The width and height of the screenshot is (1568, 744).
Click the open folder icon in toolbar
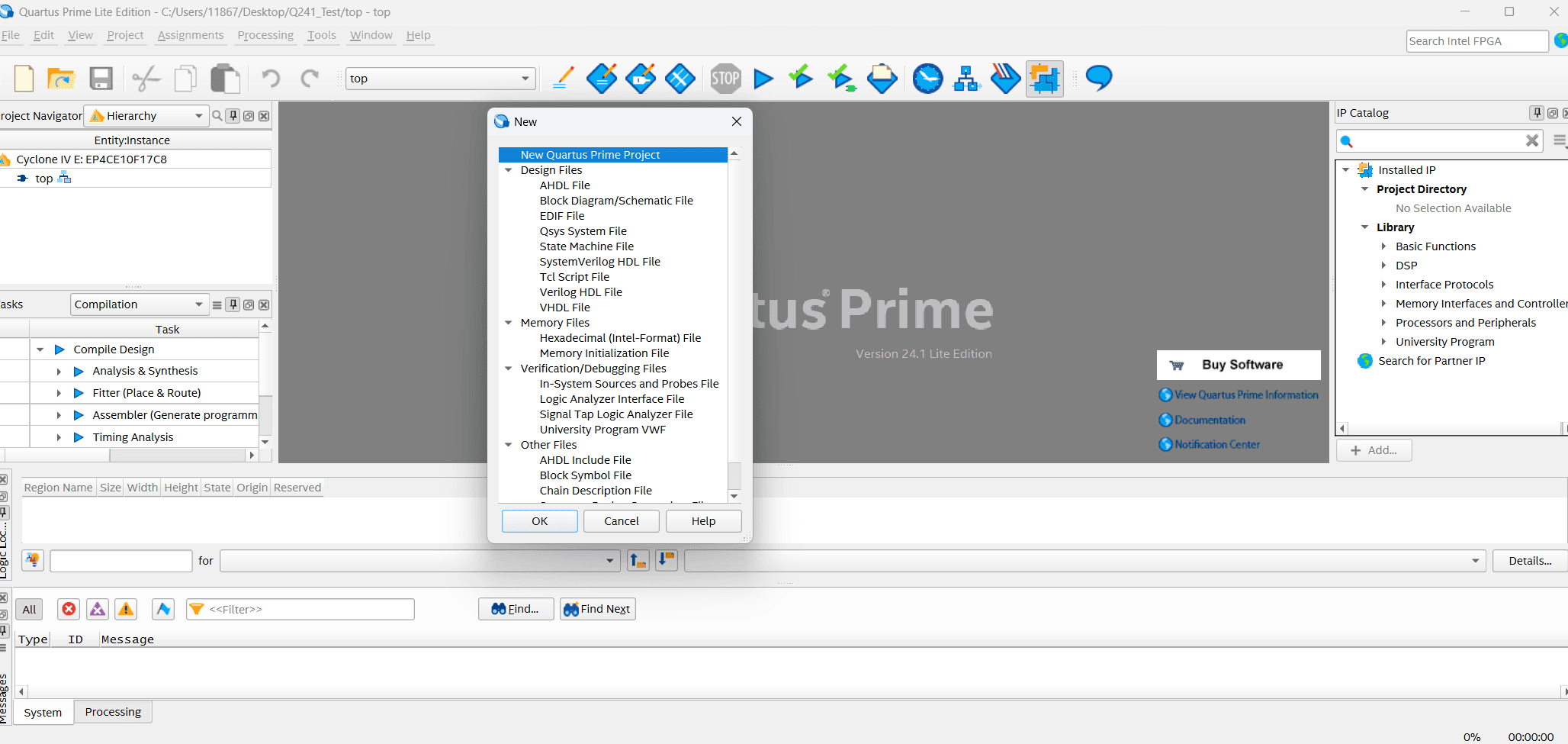tap(61, 79)
